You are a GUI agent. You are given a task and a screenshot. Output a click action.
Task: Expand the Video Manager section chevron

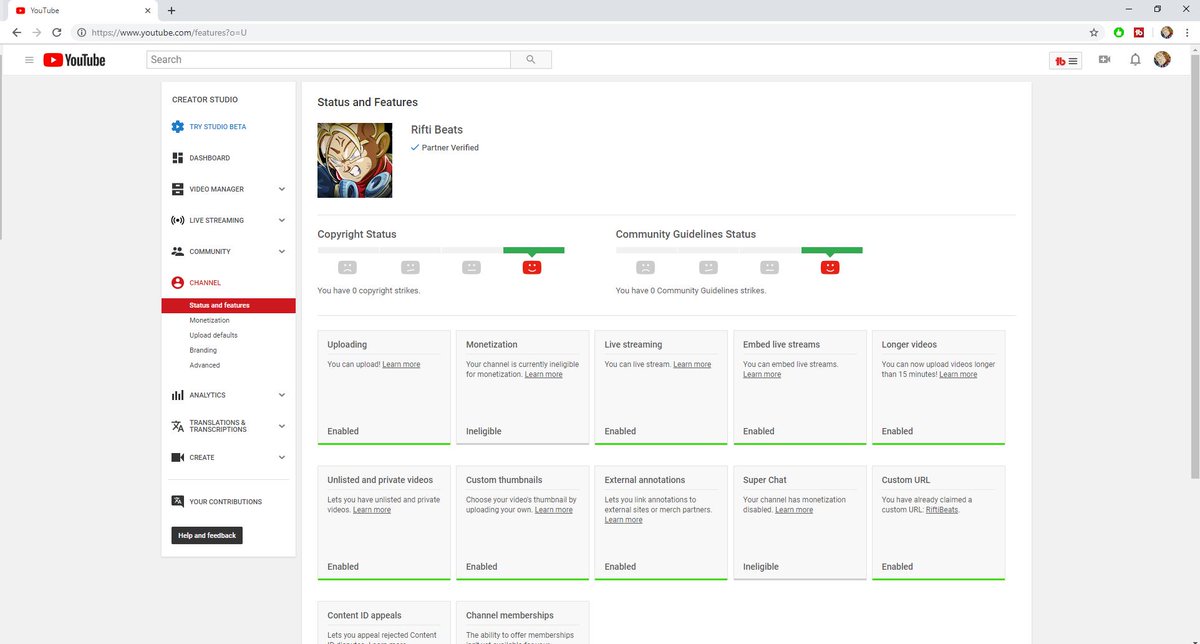[282, 189]
